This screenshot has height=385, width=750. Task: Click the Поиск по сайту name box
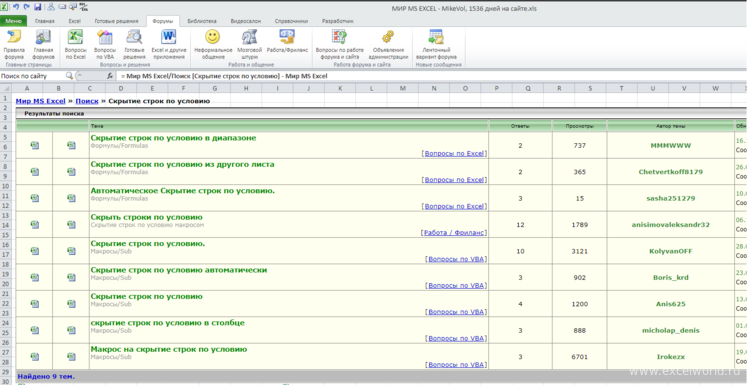click(x=32, y=76)
